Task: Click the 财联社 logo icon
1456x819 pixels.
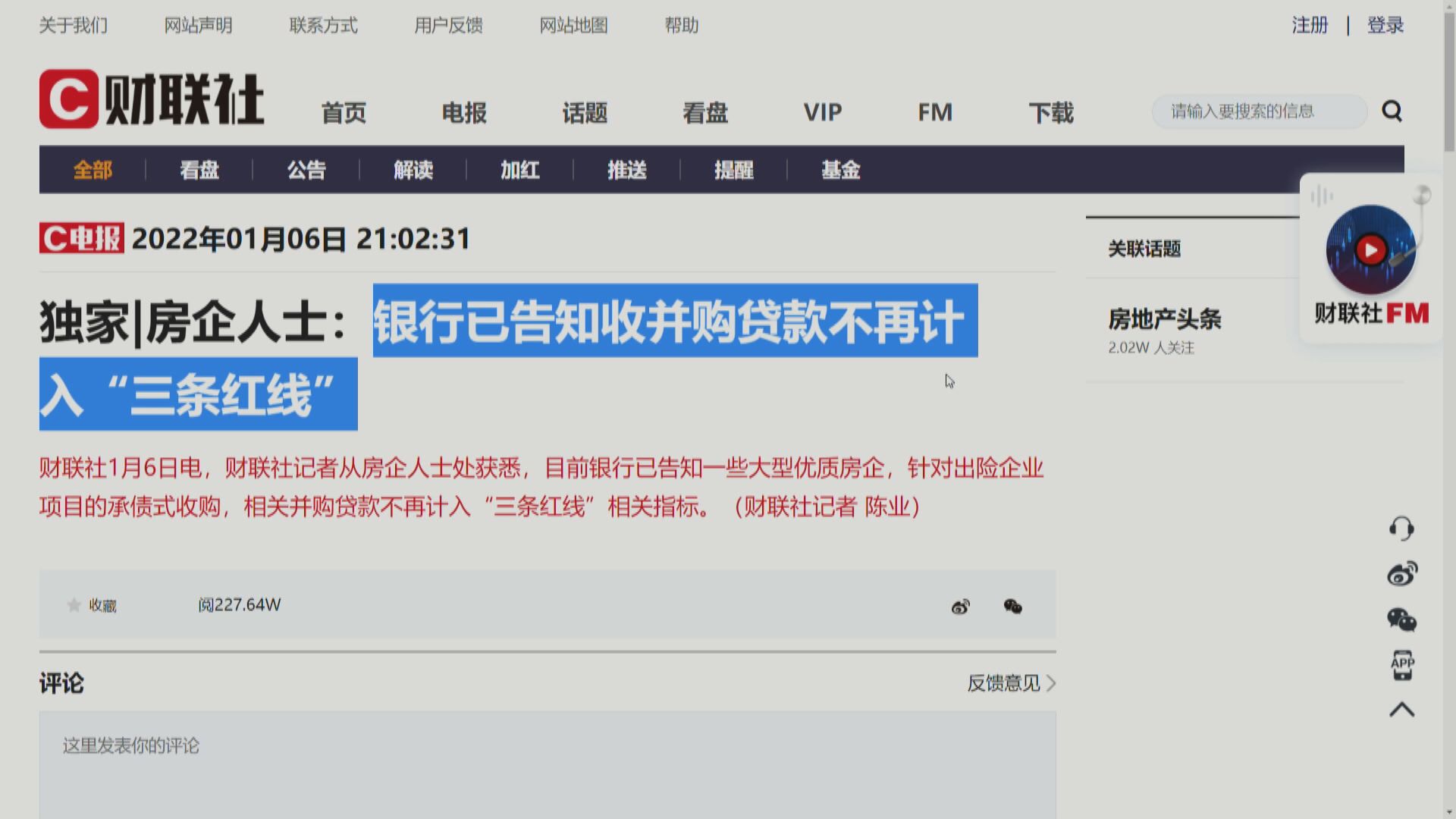Action: coord(68,100)
